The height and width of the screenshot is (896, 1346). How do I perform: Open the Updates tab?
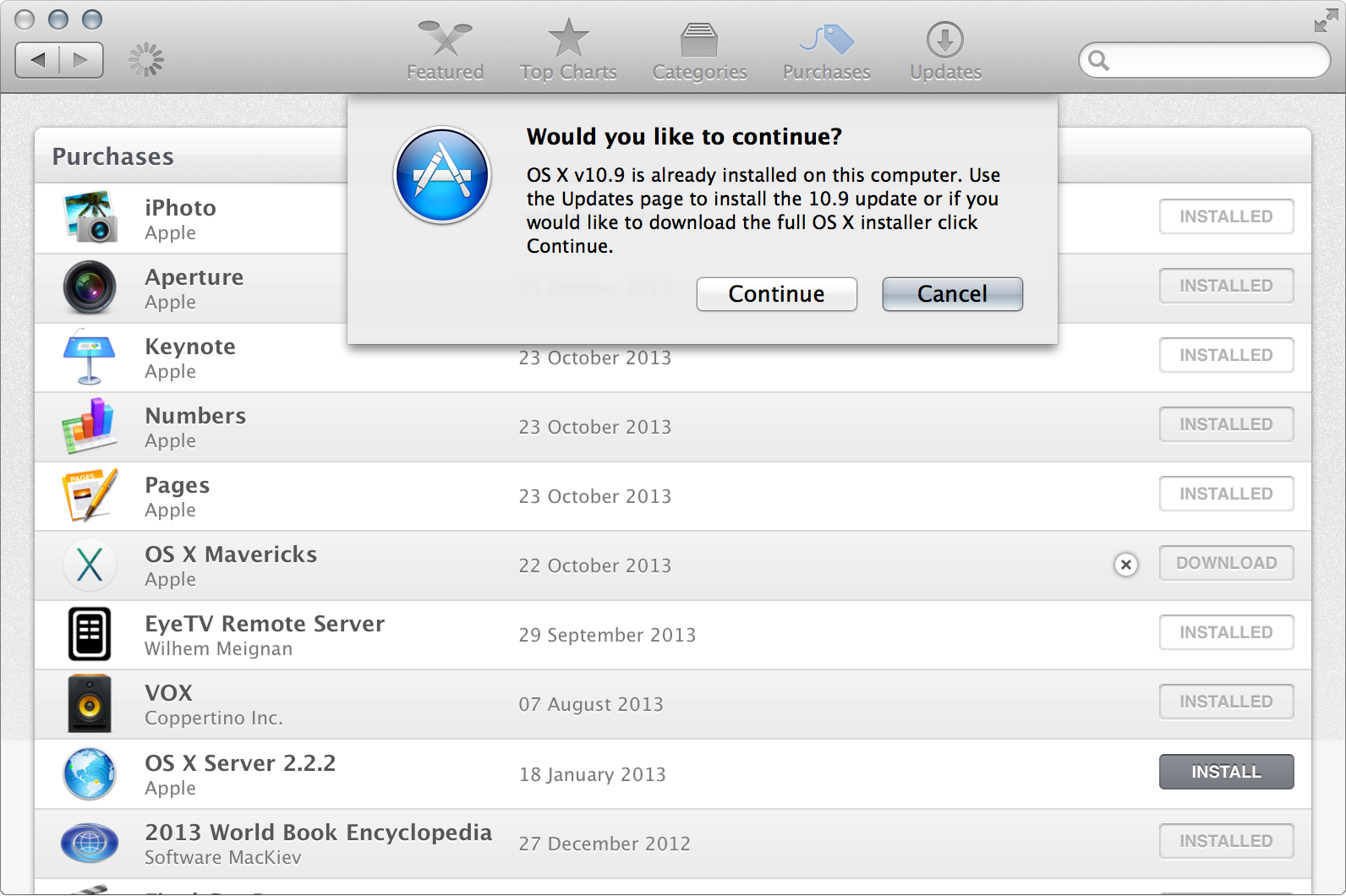945,51
